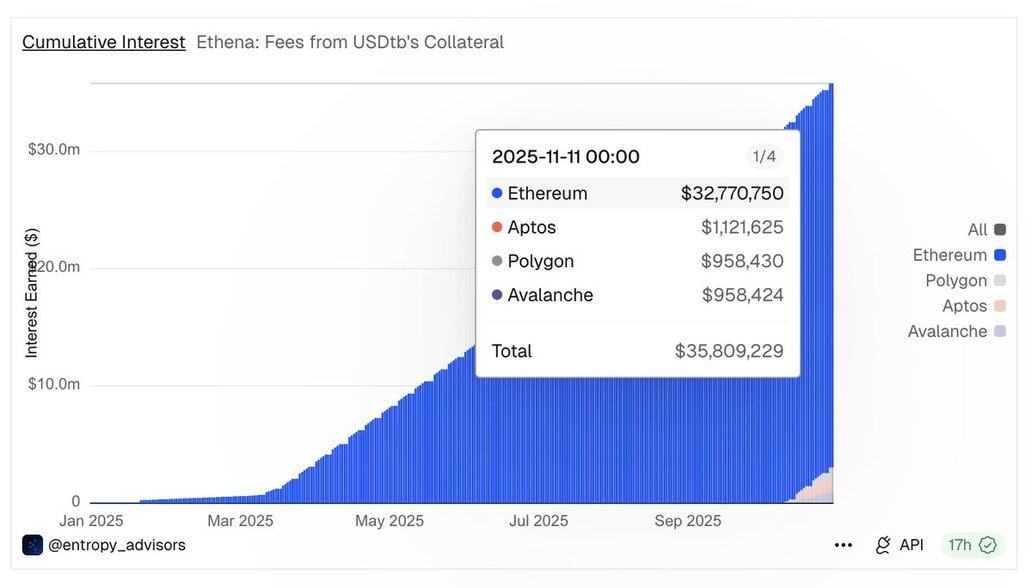Screen dimensions: 1032x588
Task: Click the 1/4 tooltip page indicator
Action: point(764,157)
